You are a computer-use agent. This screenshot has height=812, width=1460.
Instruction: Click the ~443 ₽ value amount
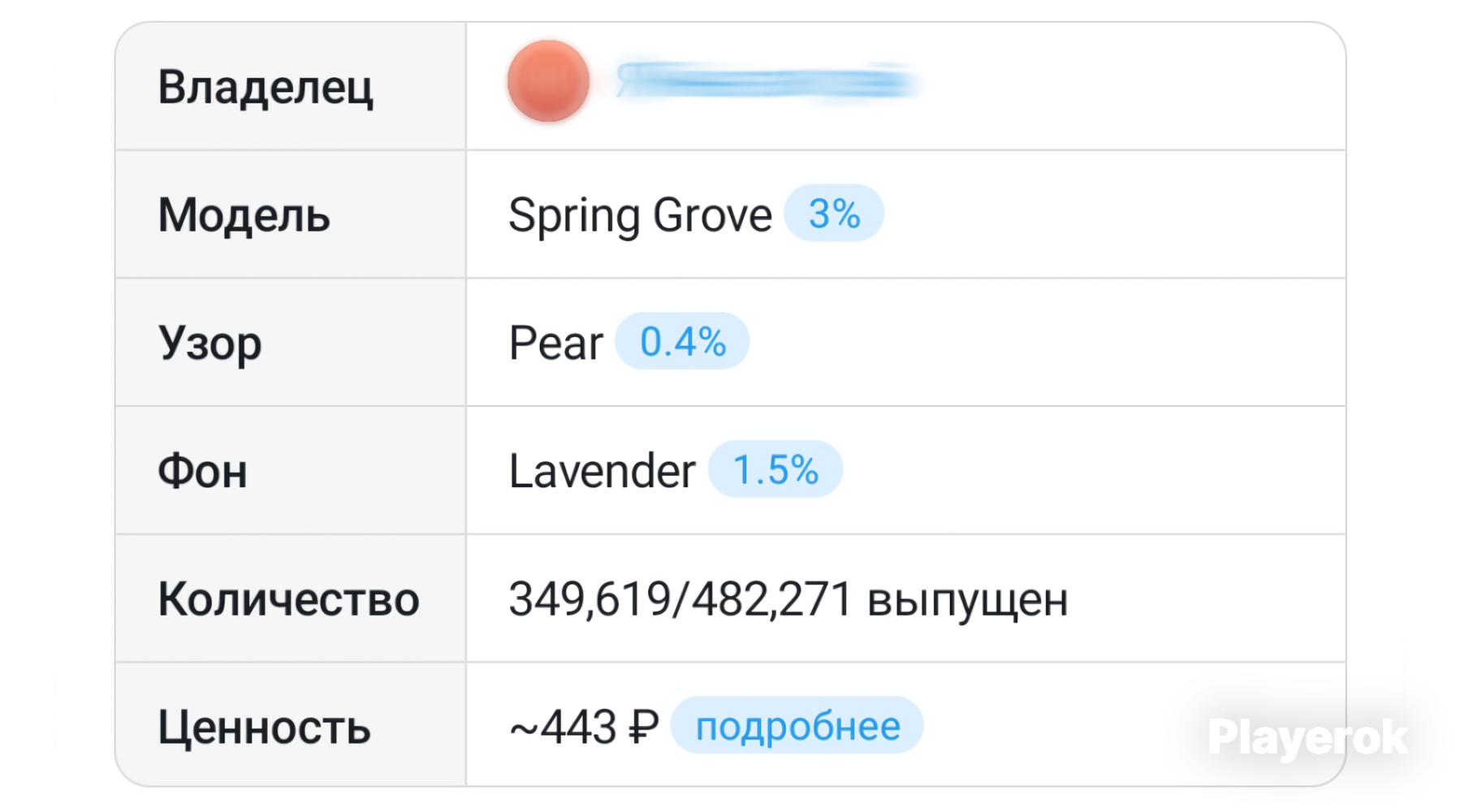(583, 726)
